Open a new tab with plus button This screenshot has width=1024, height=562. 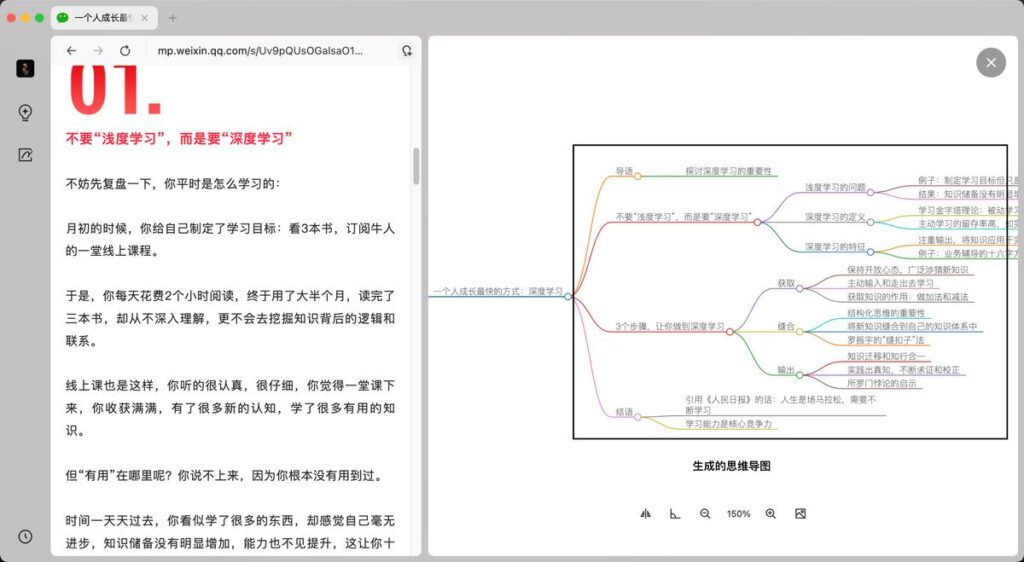(173, 18)
